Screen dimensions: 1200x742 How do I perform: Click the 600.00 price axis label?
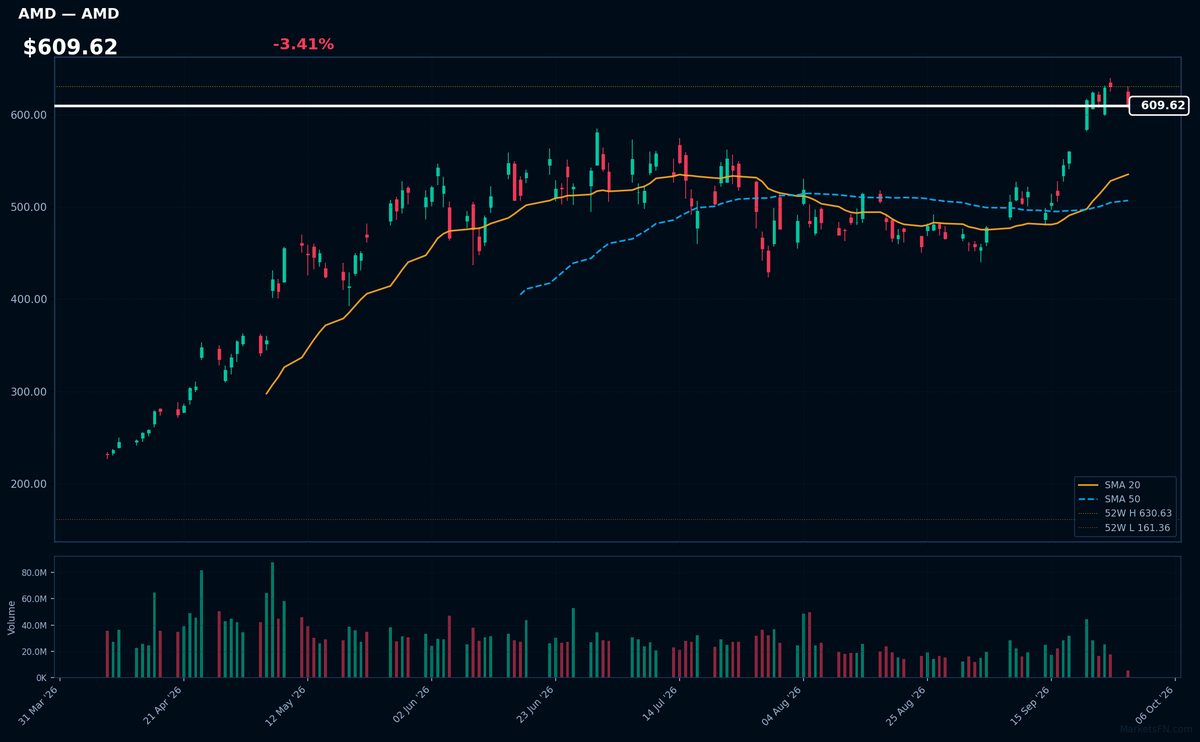(x=28, y=115)
